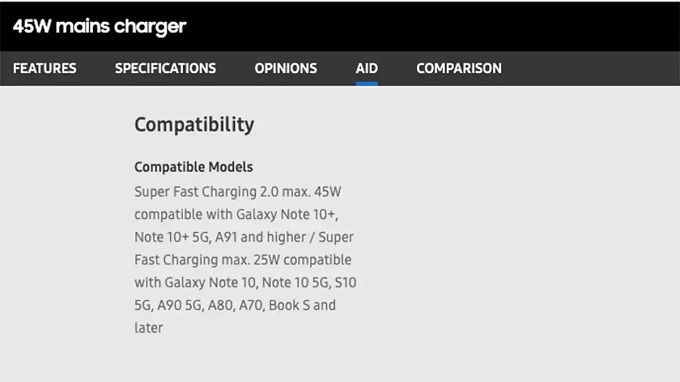Click the "45W mains charger" header title
Viewport: 680px width, 382px height.
point(99,26)
